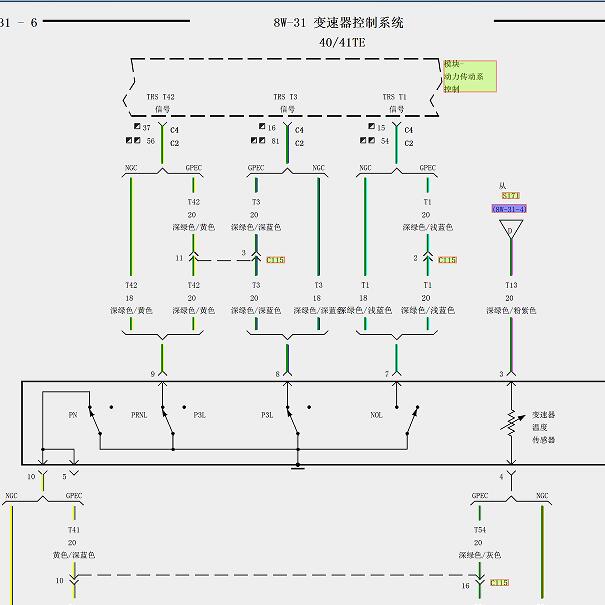Select the 40/41TE subtitle text
The width and height of the screenshot is (605, 605).
[x=342, y=42]
